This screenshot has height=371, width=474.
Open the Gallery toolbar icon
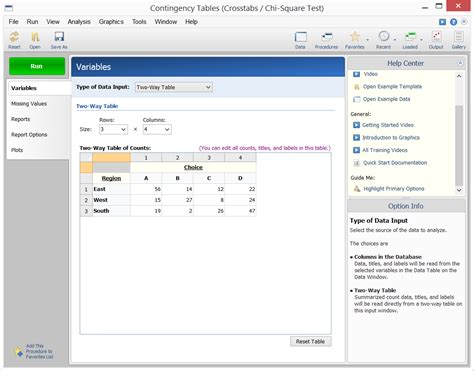click(x=459, y=37)
